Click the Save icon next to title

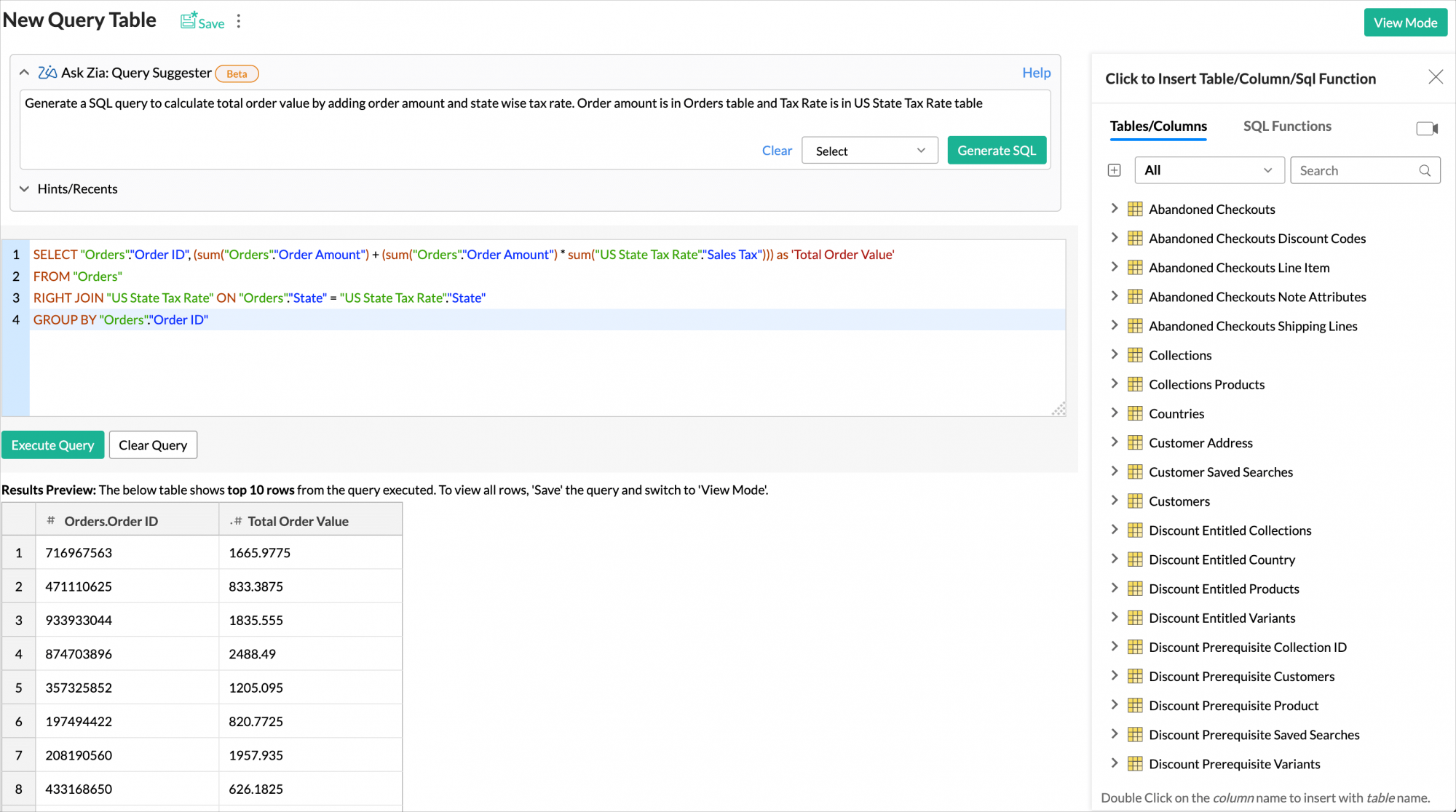[x=189, y=21]
